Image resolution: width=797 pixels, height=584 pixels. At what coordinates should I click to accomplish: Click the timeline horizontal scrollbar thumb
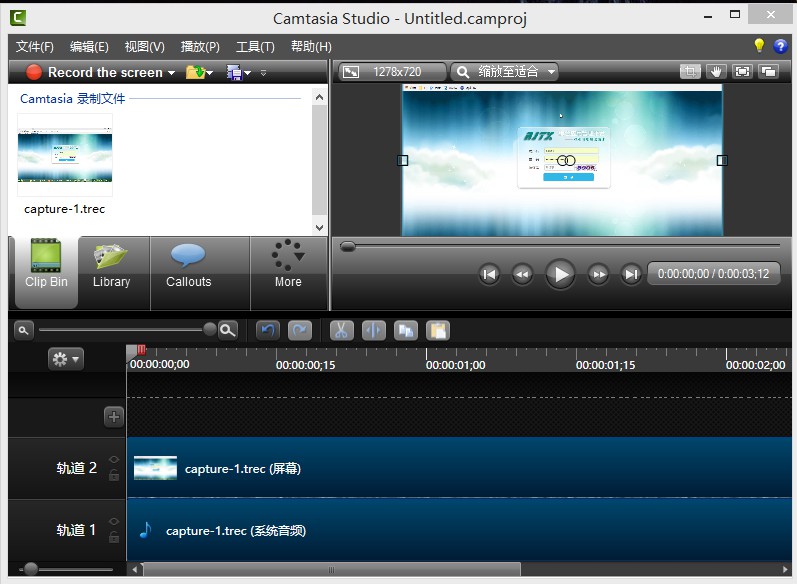coord(332,569)
